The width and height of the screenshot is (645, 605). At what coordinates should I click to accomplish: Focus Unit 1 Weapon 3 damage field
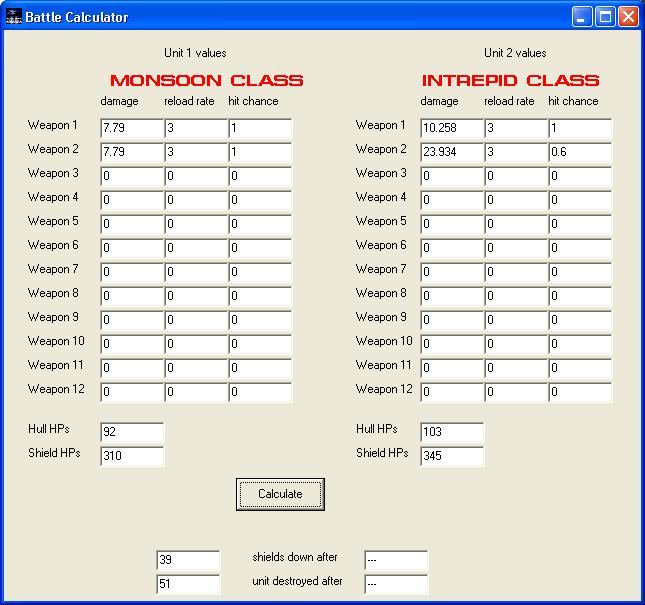click(x=132, y=176)
